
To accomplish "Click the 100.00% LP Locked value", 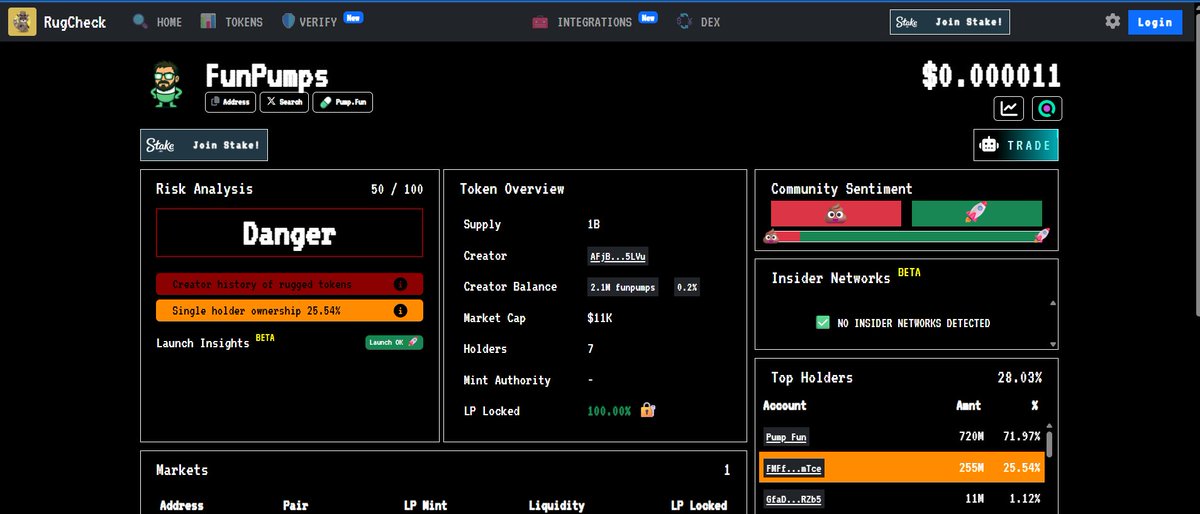I will 610,411.
